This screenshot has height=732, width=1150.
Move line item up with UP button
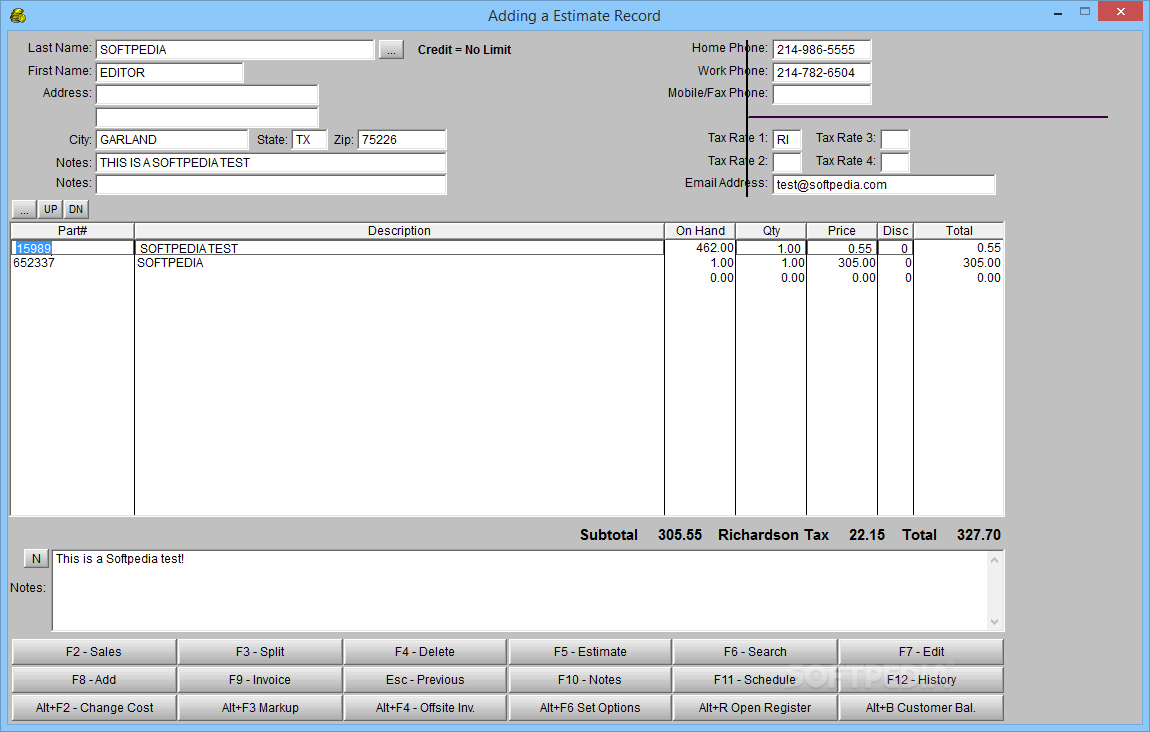[x=51, y=210]
